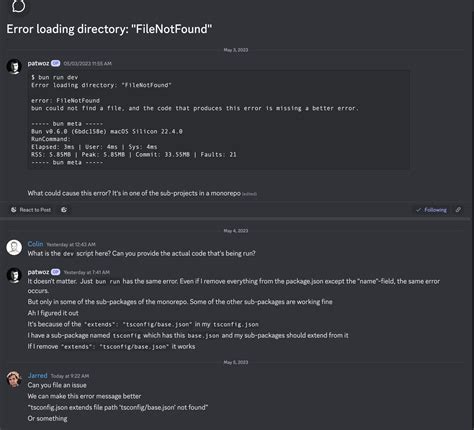This screenshot has height=430, width=474.
Task: Click the patwoz username on the original post
Action: pos(38,63)
